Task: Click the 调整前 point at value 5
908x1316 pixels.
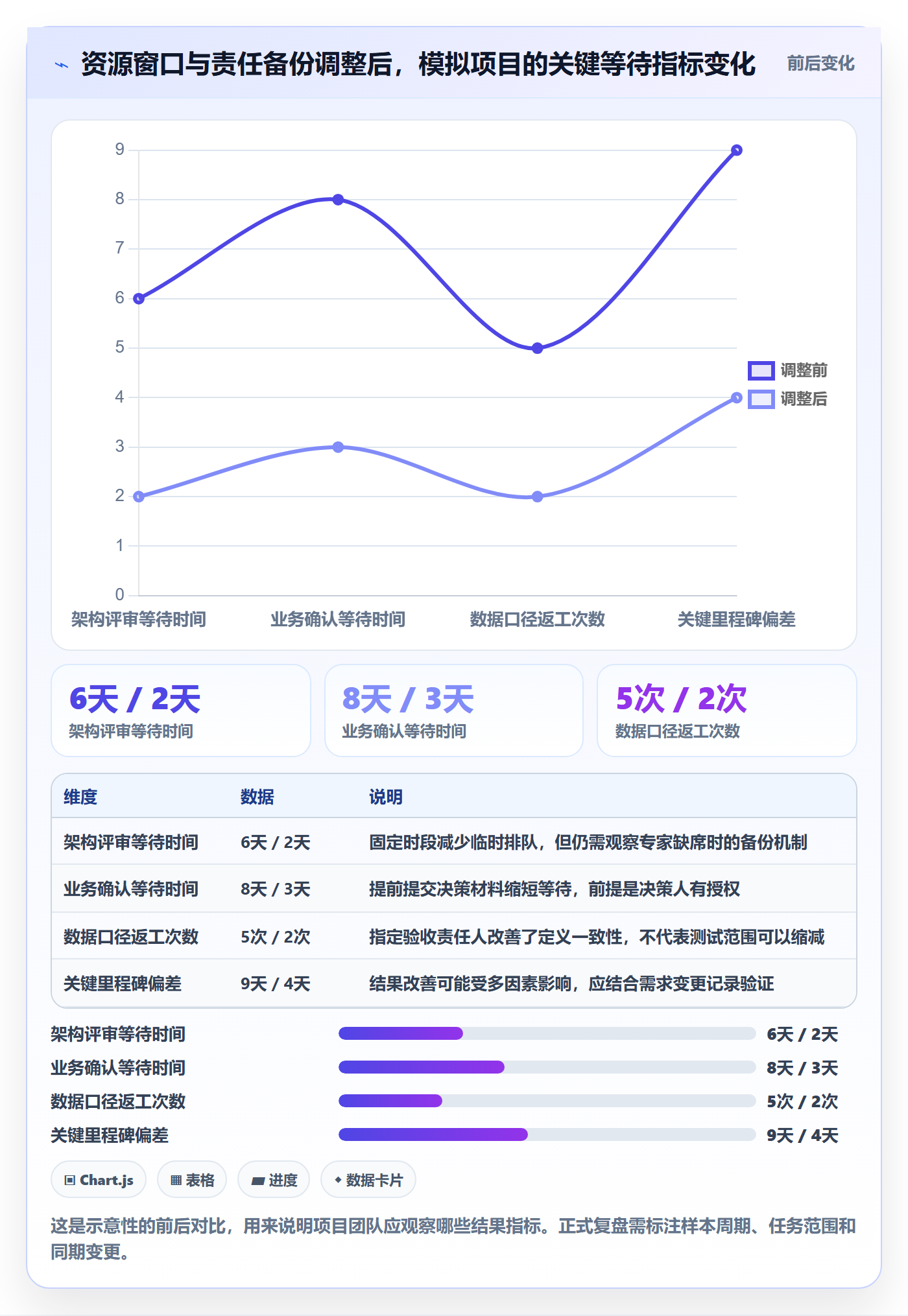Action: coord(537,348)
